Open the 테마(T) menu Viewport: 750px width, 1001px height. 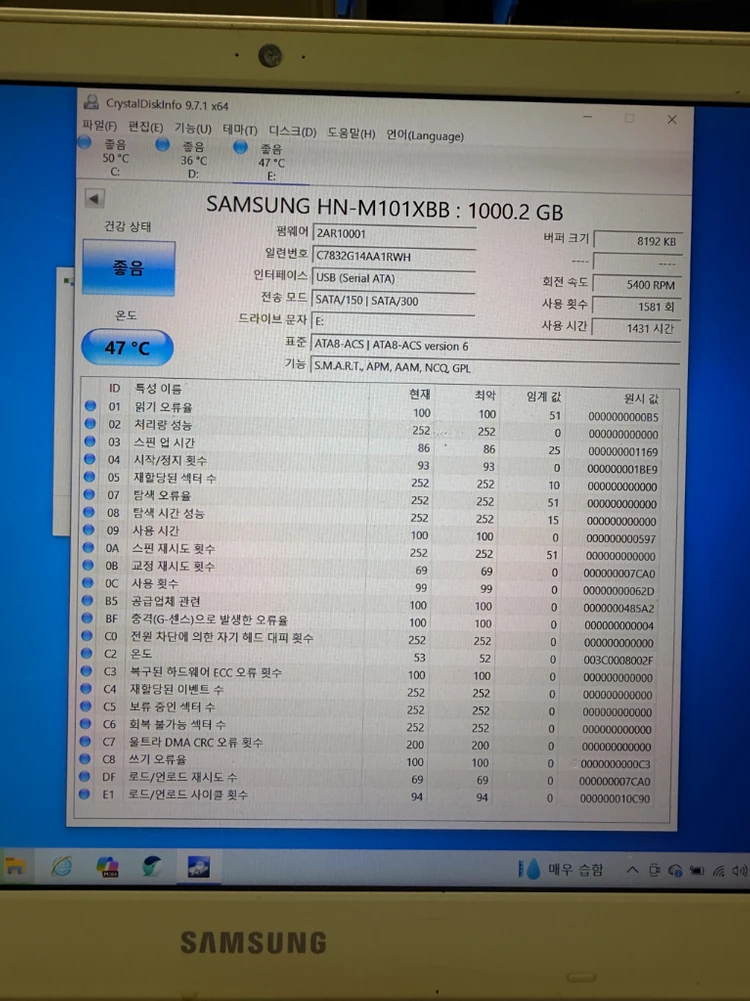(x=240, y=130)
